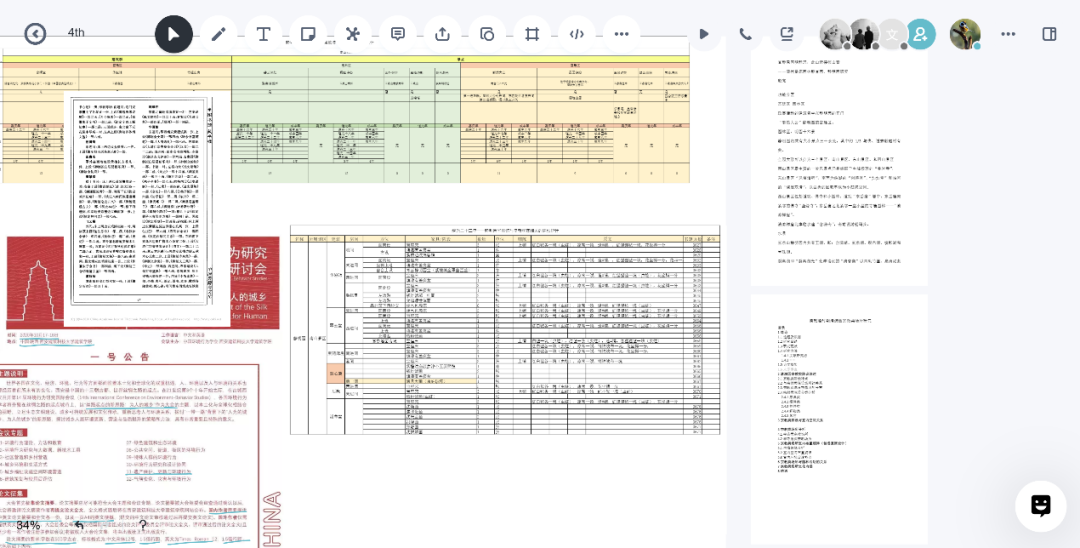Select the Frame tool
1080x548 pixels.
pyautogui.click(x=532, y=34)
